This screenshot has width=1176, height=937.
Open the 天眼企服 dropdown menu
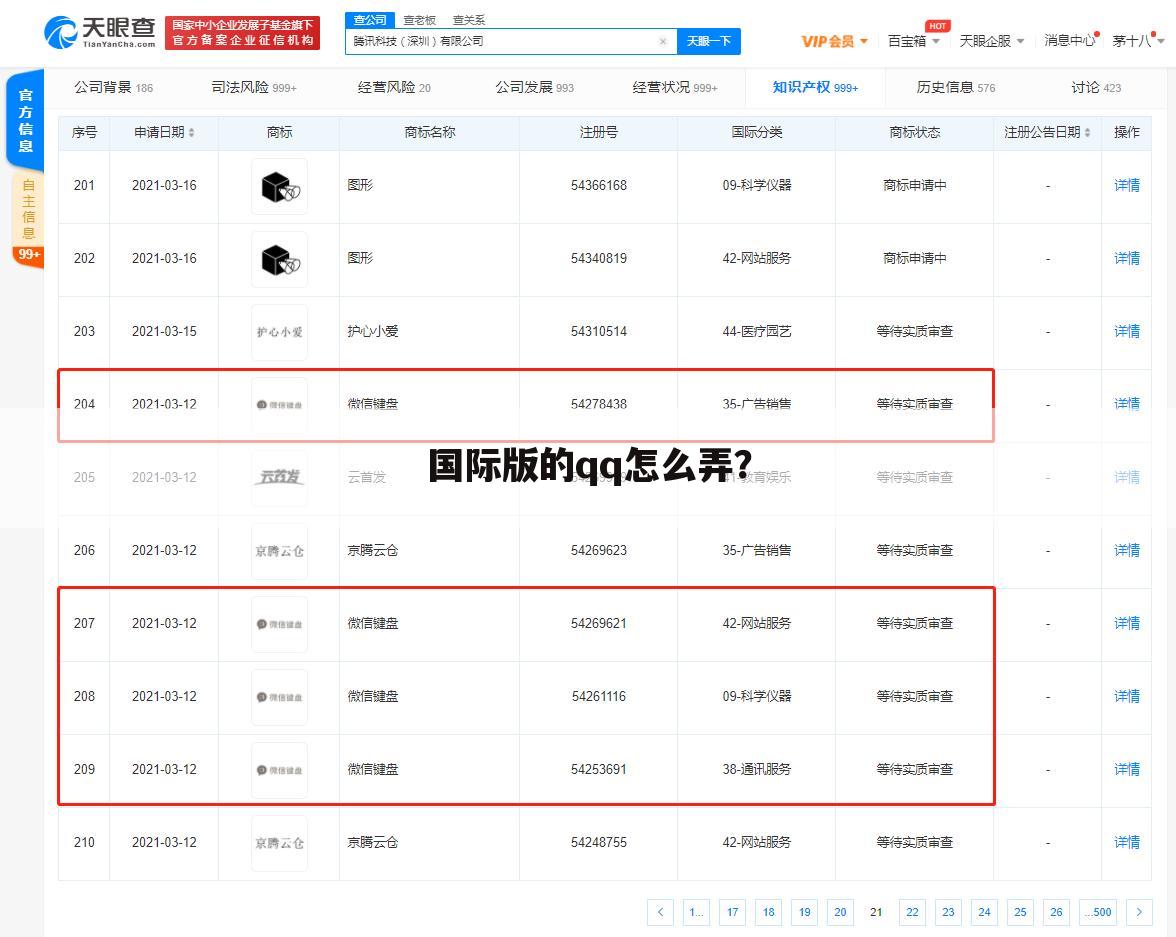pyautogui.click(x=992, y=41)
